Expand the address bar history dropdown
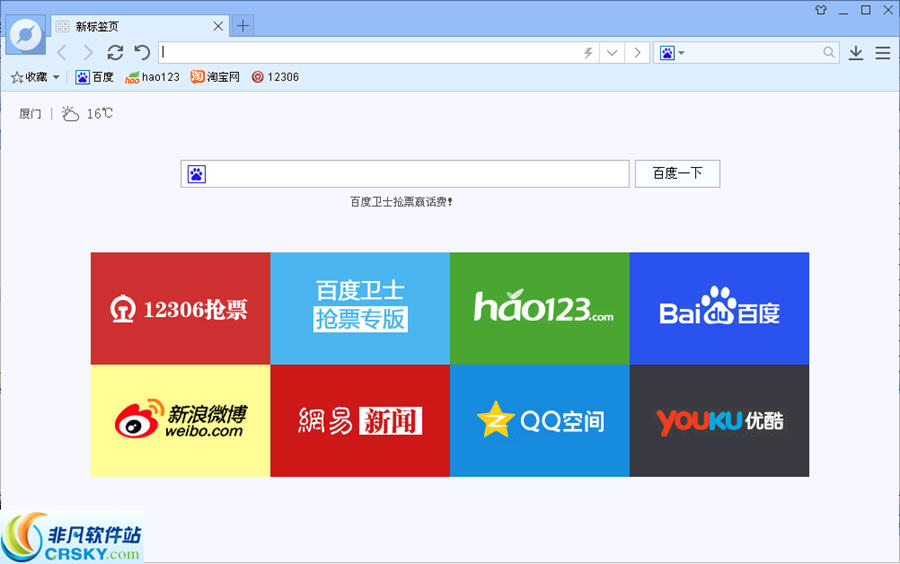 612,53
